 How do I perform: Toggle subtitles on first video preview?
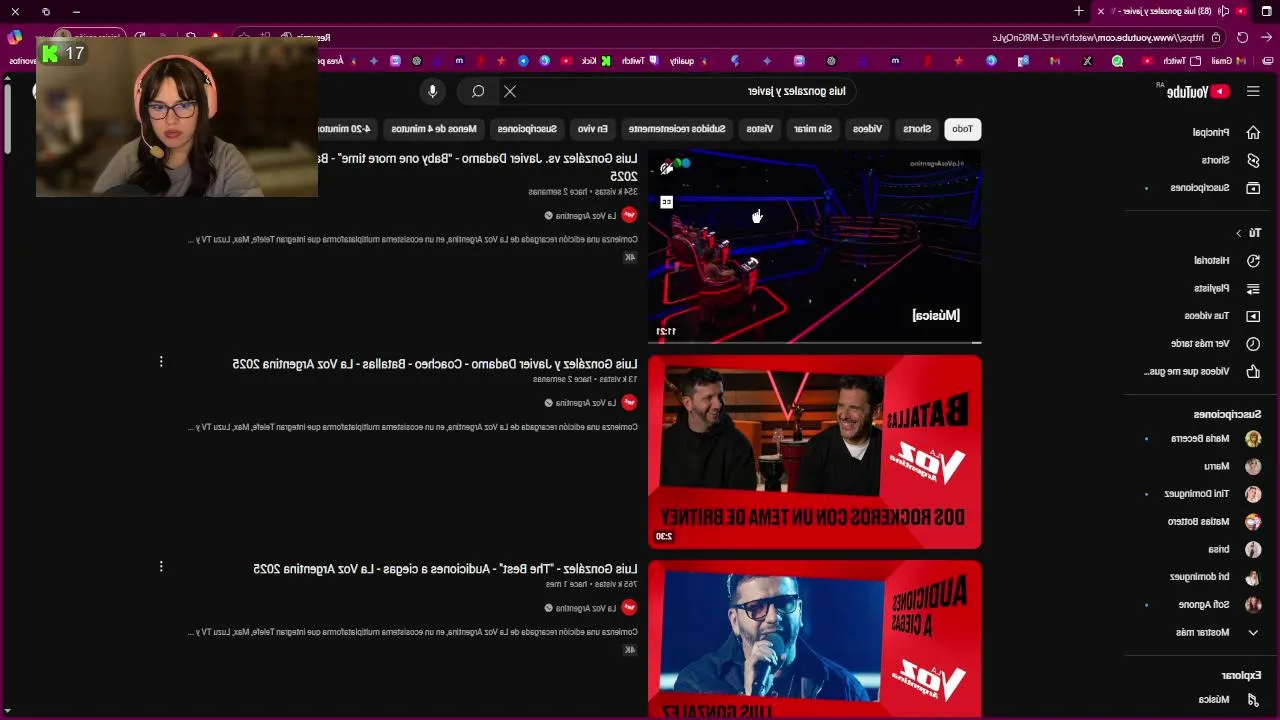[x=667, y=202]
